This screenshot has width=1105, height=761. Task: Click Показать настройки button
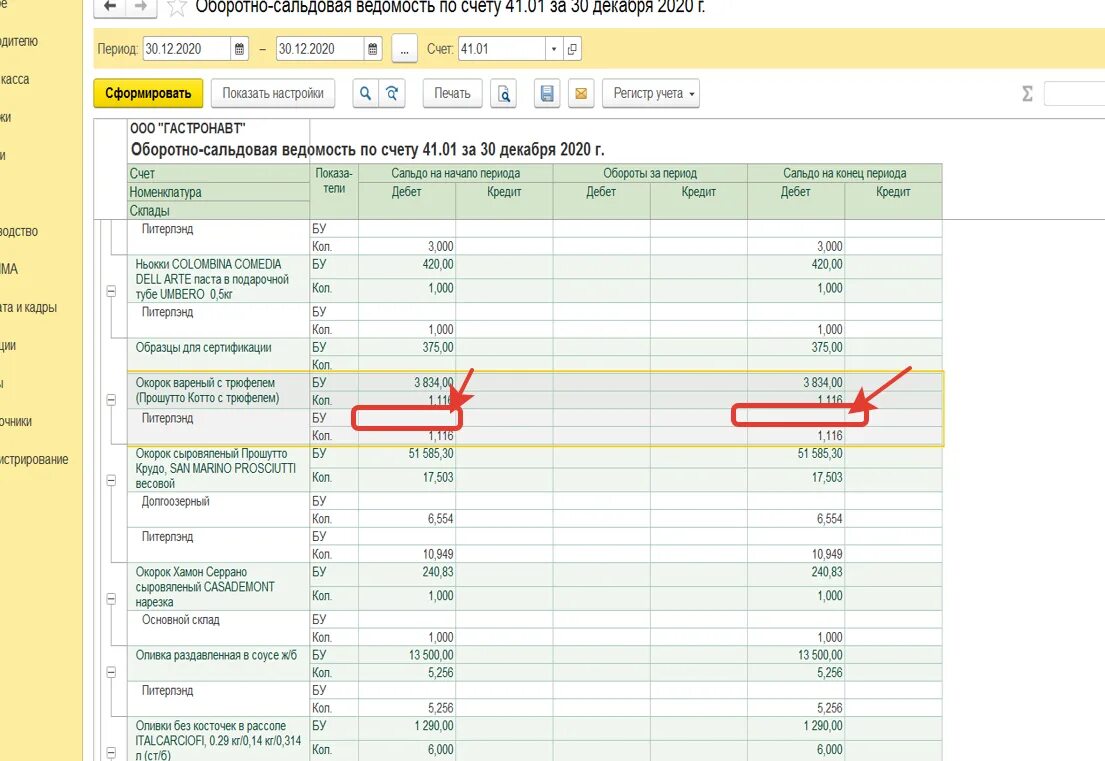click(273, 93)
